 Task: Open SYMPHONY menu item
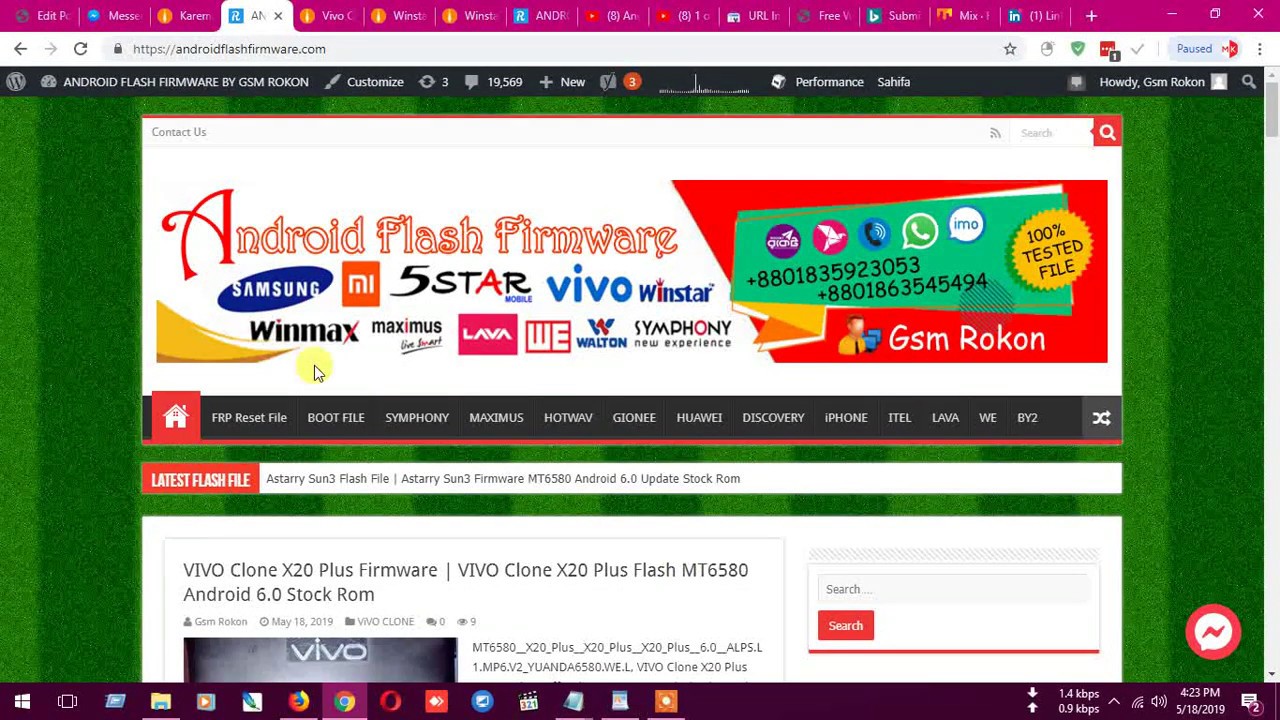pyautogui.click(x=417, y=418)
